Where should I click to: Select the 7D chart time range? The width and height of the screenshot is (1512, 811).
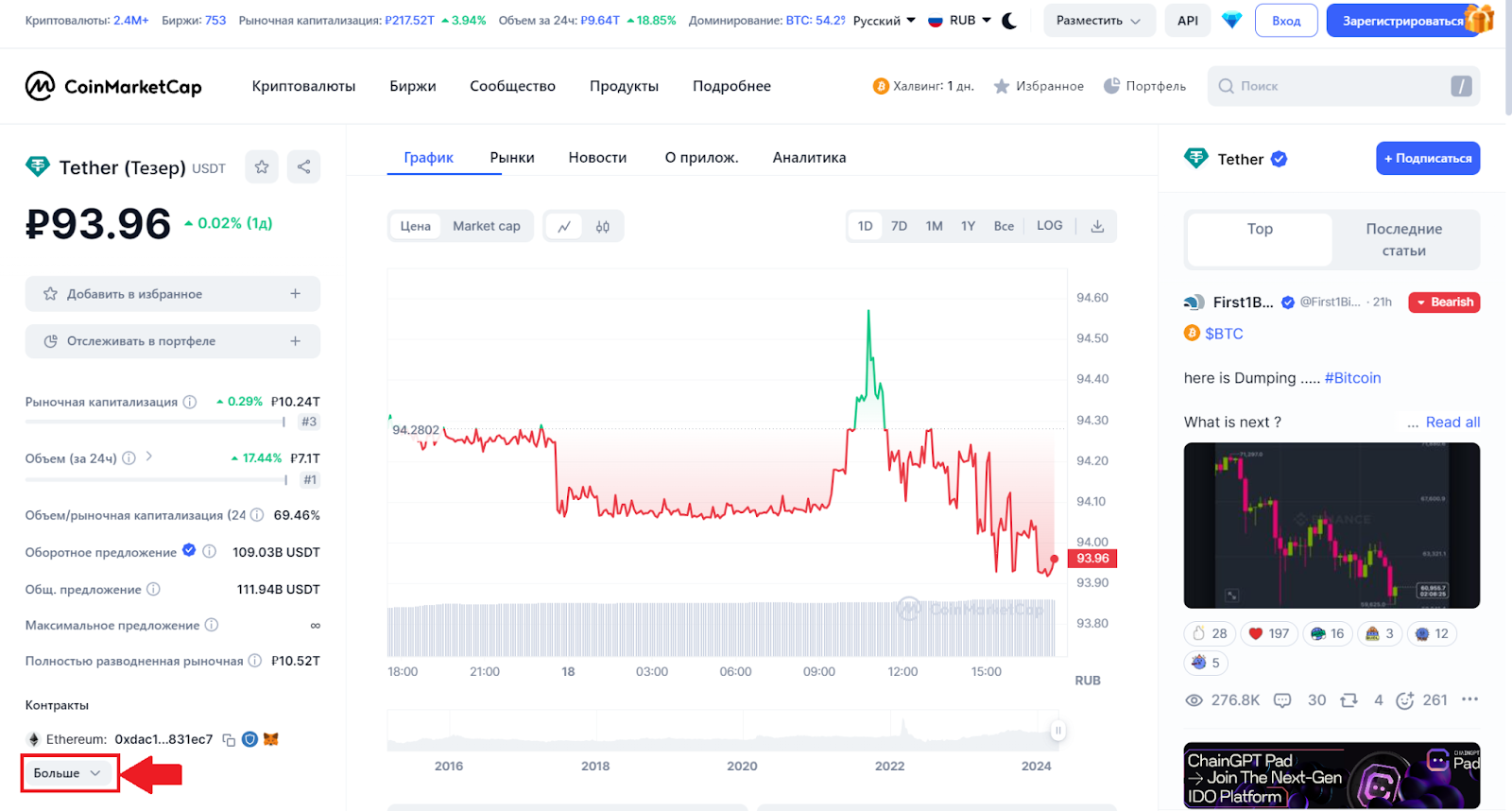899,226
